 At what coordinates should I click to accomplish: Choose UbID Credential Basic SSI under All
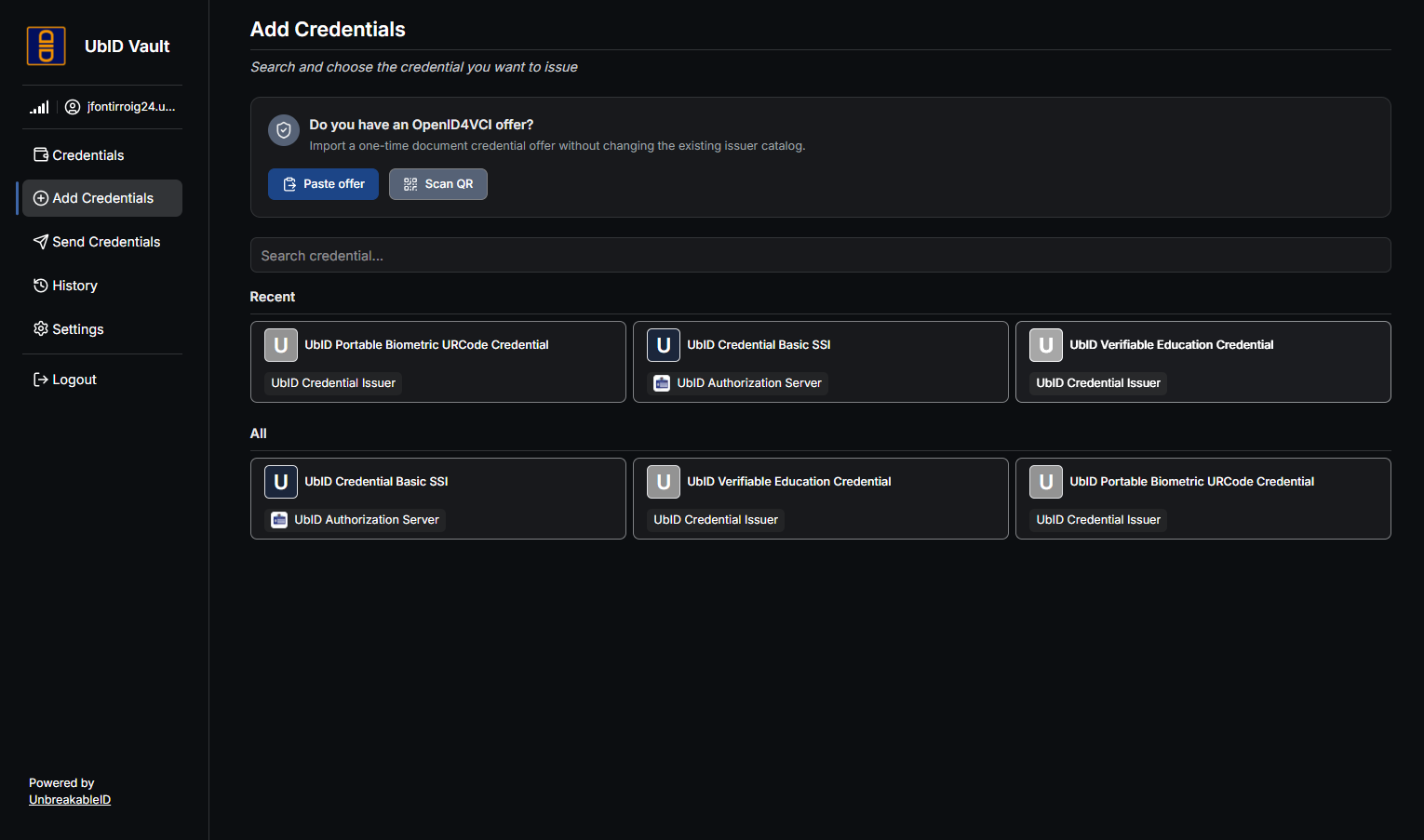438,499
